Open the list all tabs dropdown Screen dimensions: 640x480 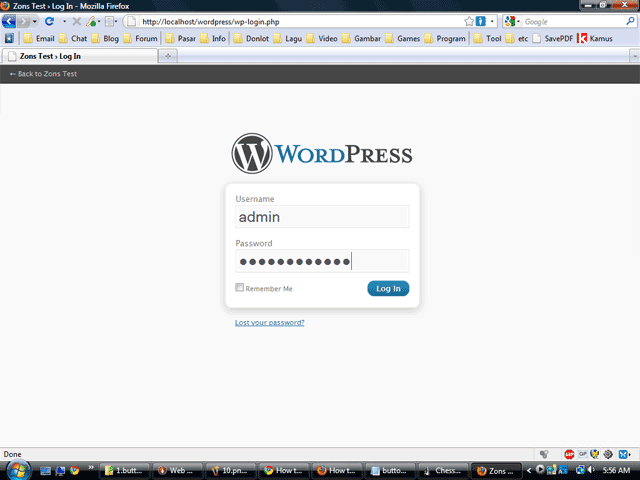[635, 56]
